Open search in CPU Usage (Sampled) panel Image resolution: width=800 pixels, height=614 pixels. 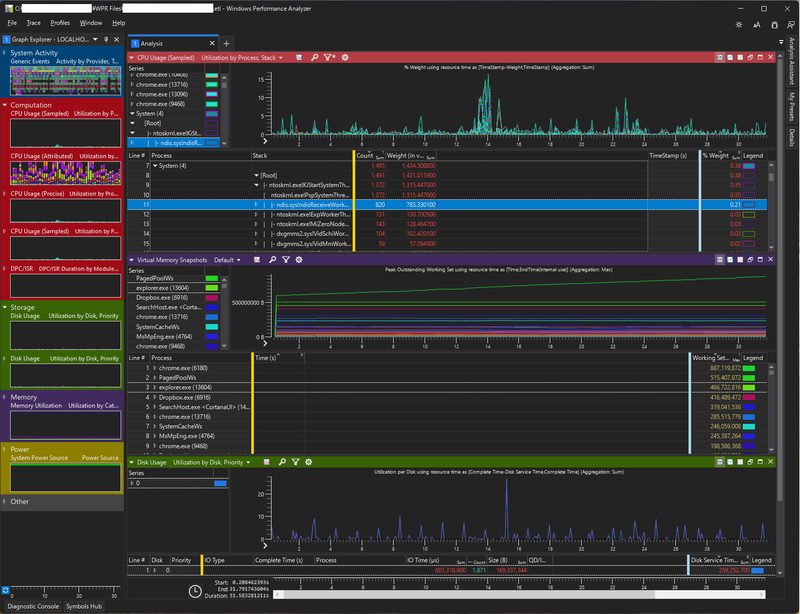click(315, 58)
